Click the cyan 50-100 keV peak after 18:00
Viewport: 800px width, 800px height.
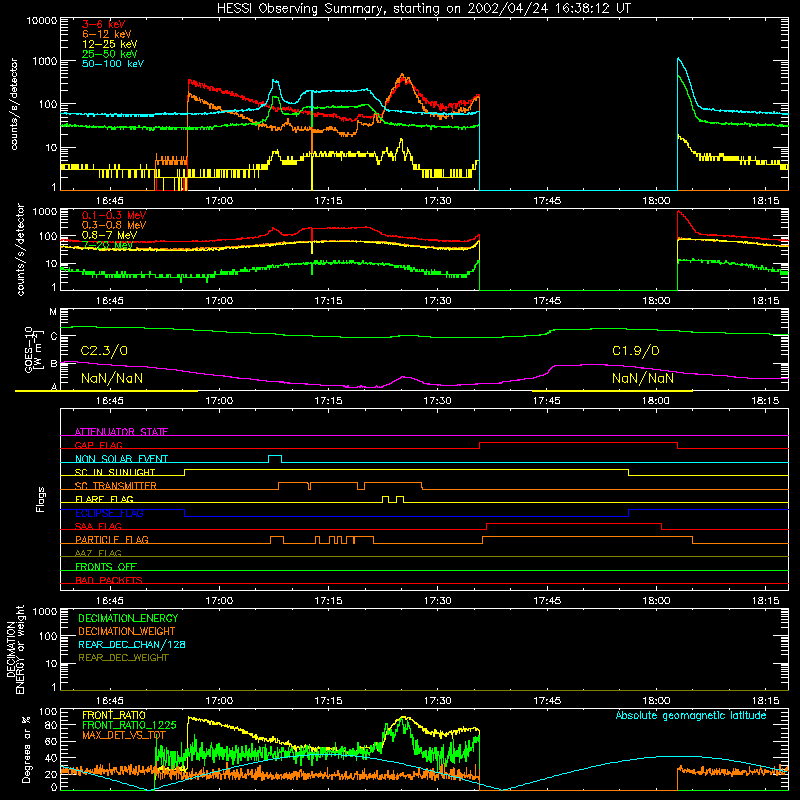pyautogui.click(x=678, y=59)
